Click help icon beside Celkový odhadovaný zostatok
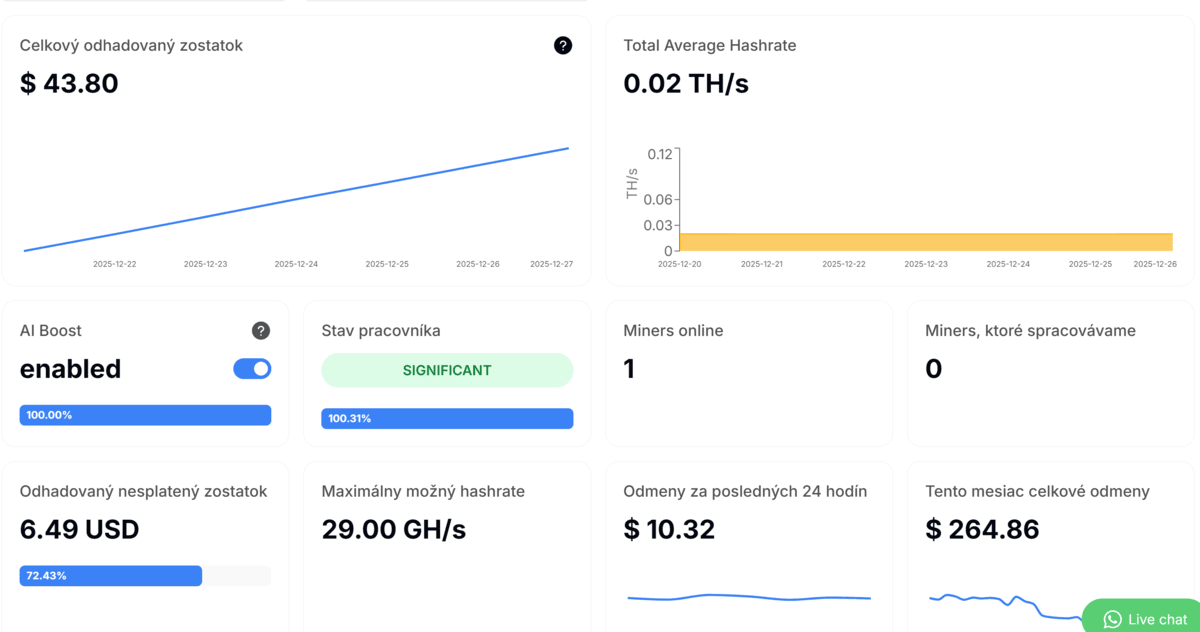This screenshot has height=632, width=1200. tap(563, 45)
